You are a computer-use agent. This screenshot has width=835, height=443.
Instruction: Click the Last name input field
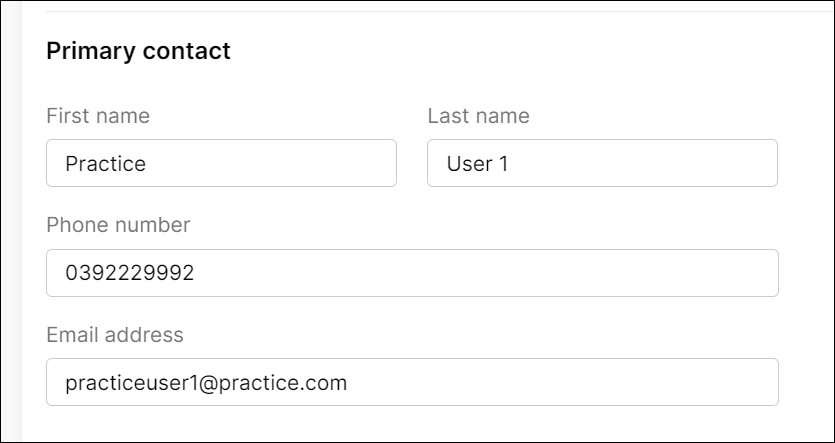(602, 163)
